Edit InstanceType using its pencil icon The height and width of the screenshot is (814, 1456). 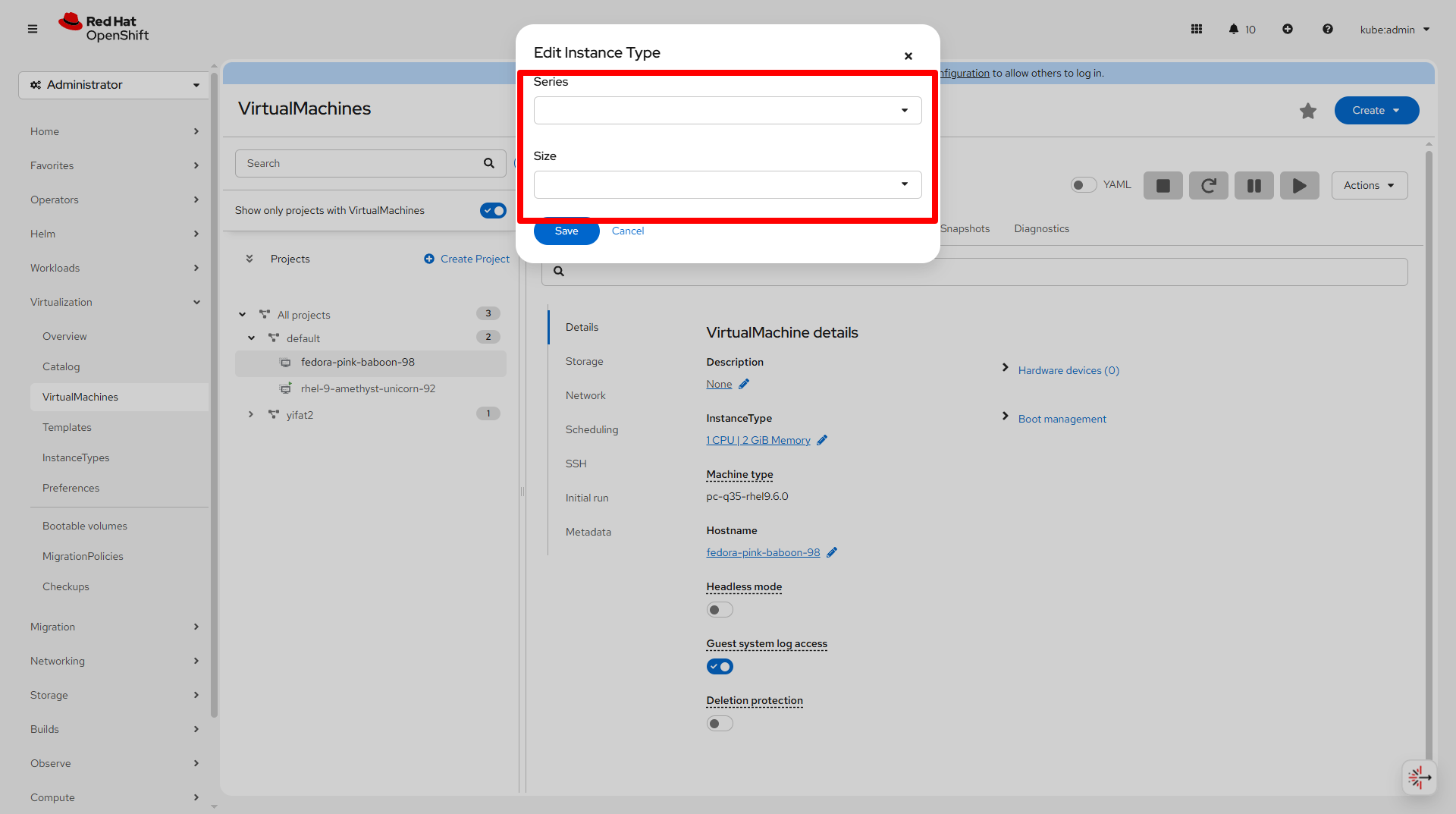point(822,440)
